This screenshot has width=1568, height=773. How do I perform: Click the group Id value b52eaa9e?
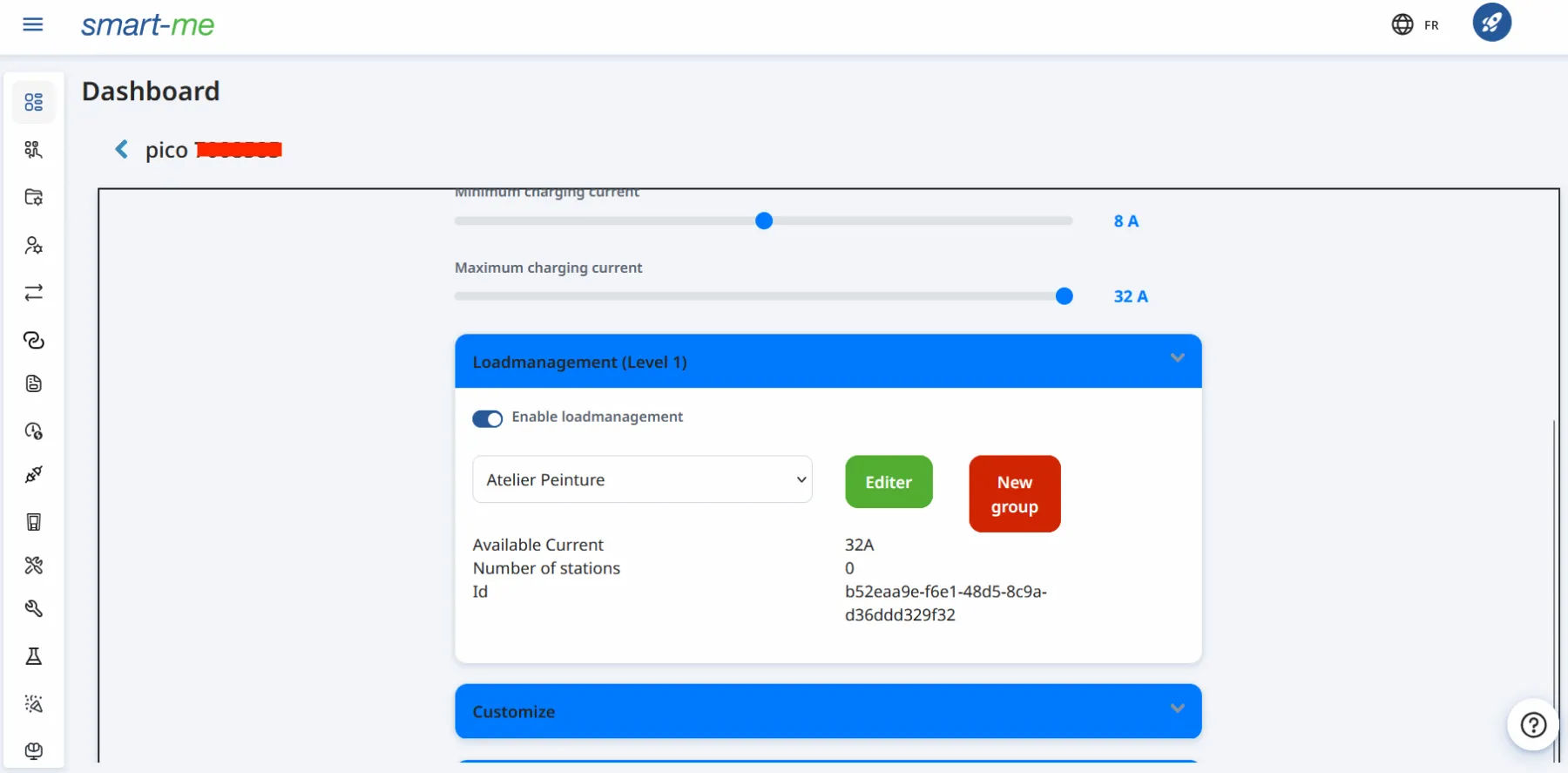coord(946,603)
